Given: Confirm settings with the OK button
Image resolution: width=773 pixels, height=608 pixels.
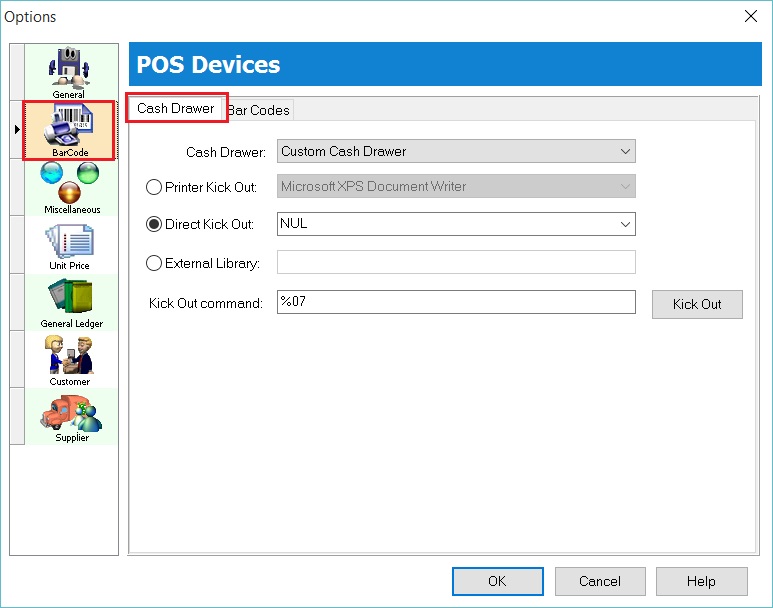Looking at the screenshot, I should (497, 581).
